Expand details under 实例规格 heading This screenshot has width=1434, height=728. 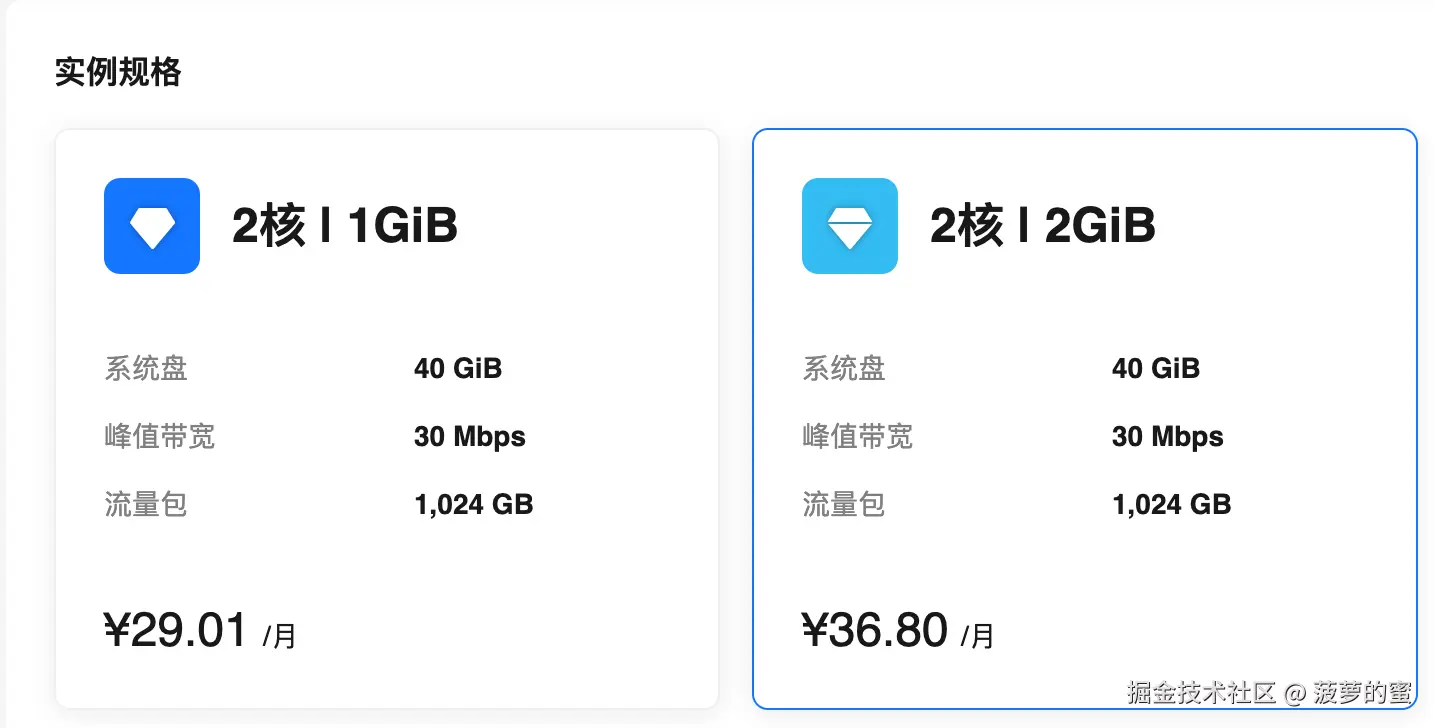[x=118, y=71]
